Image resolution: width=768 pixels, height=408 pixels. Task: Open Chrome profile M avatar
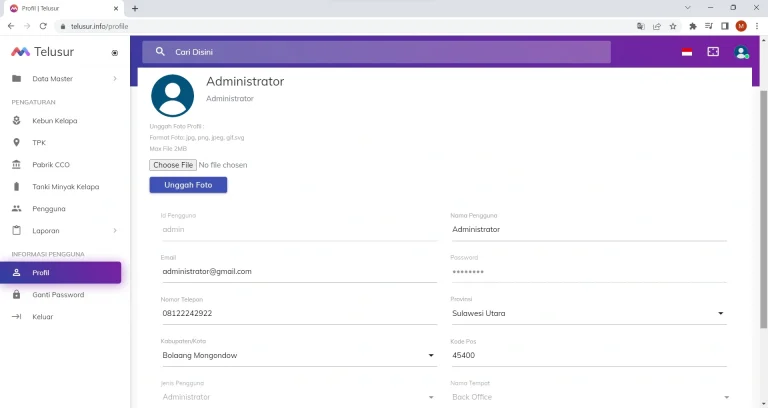click(x=741, y=26)
